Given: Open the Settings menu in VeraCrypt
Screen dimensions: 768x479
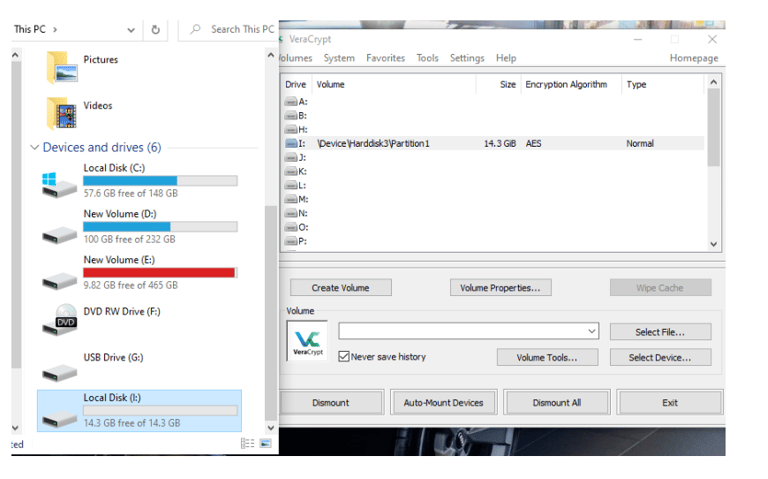Looking at the screenshot, I should pyautogui.click(x=467, y=58).
